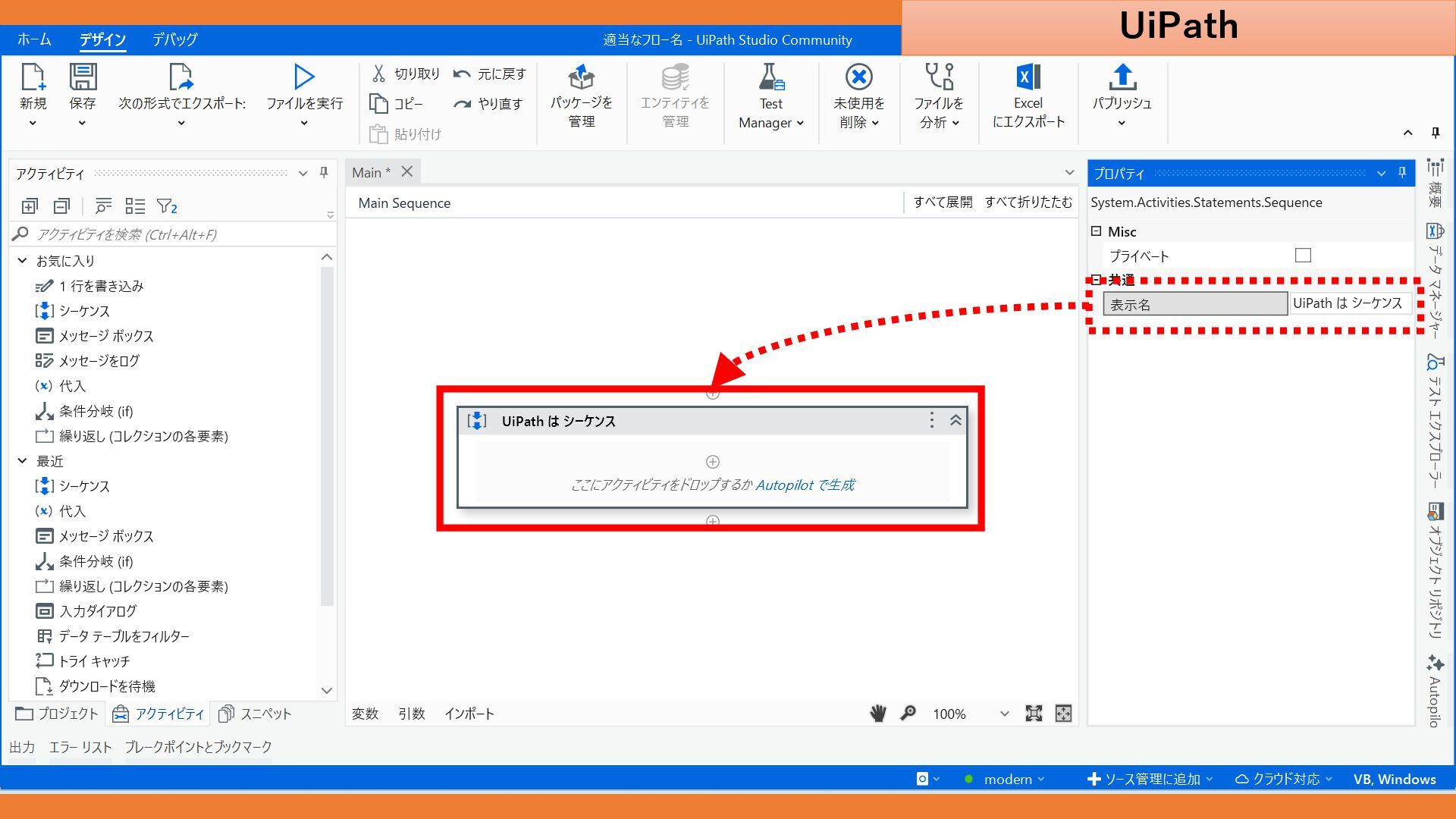The height and width of the screenshot is (819, 1456).
Task: Open the スニペット panel tab
Action: (255, 714)
